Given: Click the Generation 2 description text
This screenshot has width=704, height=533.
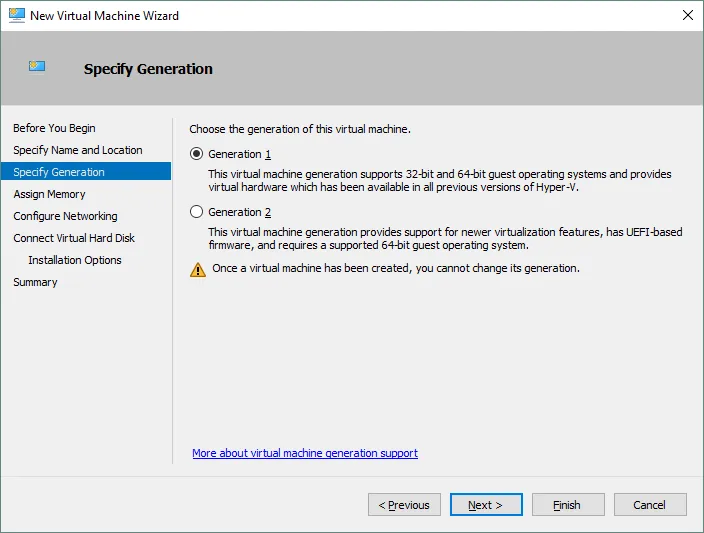Looking at the screenshot, I should tap(445, 239).
